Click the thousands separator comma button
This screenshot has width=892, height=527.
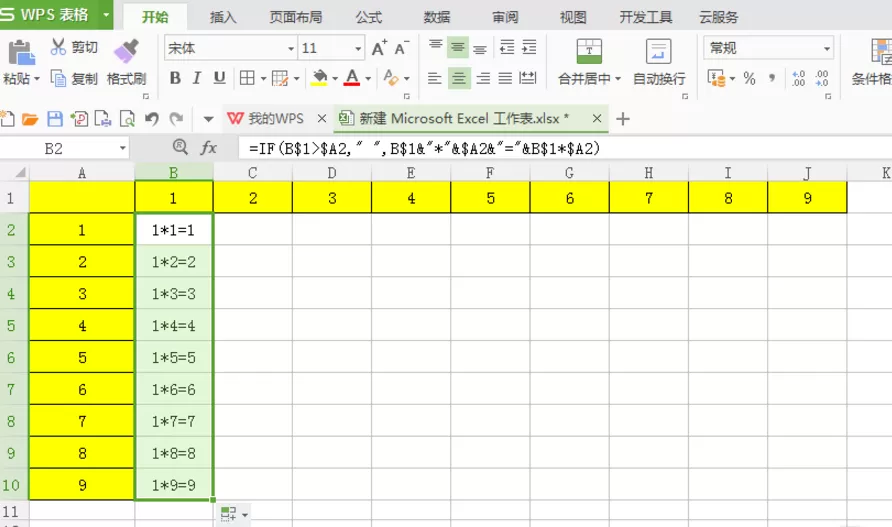pos(772,78)
